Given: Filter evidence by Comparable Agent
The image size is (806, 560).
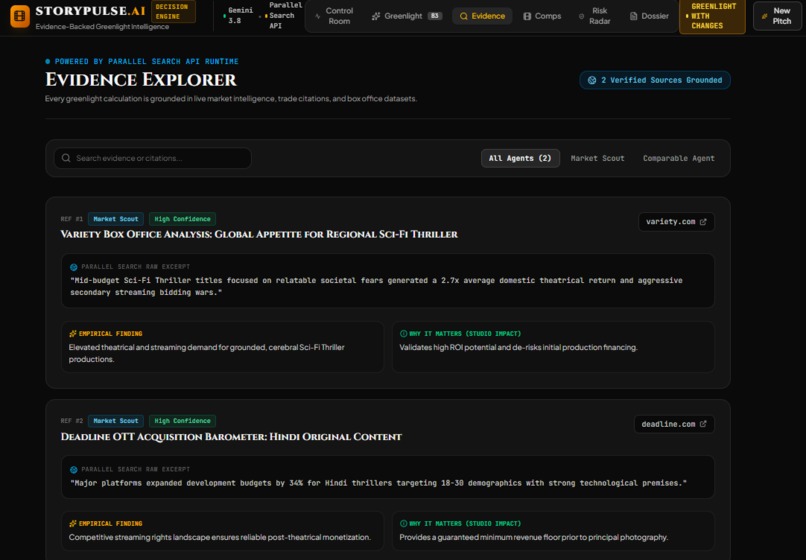Looking at the screenshot, I should (x=679, y=158).
